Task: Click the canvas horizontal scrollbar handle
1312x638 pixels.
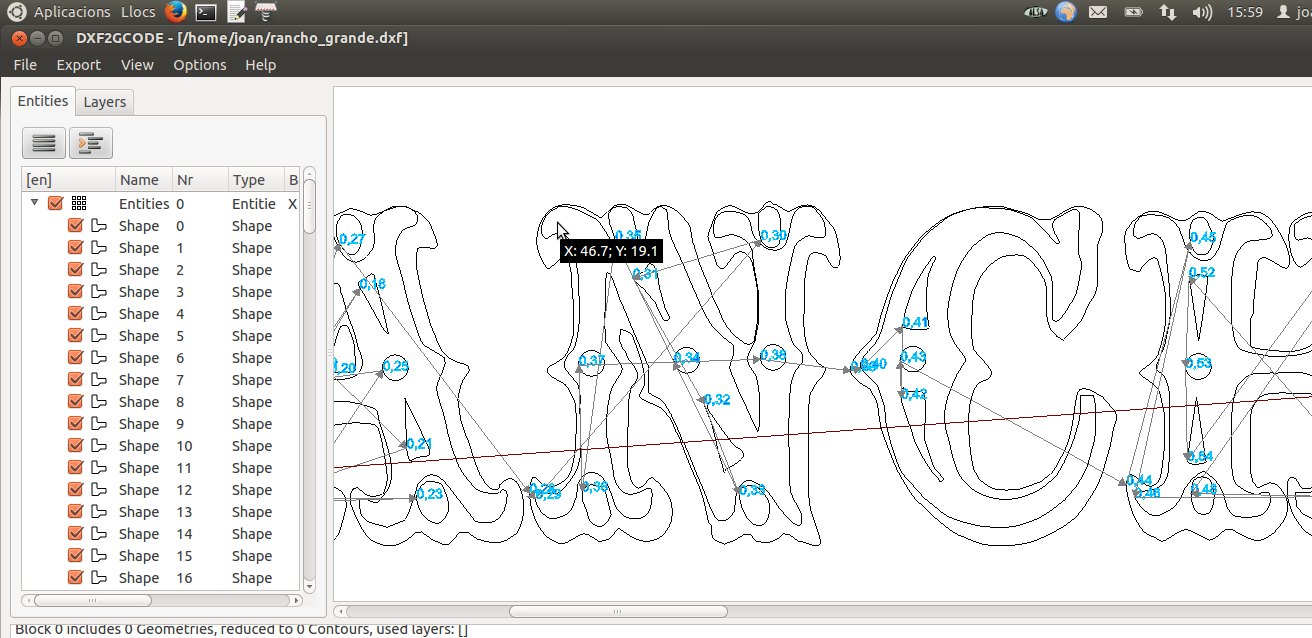Action: [618, 611]
